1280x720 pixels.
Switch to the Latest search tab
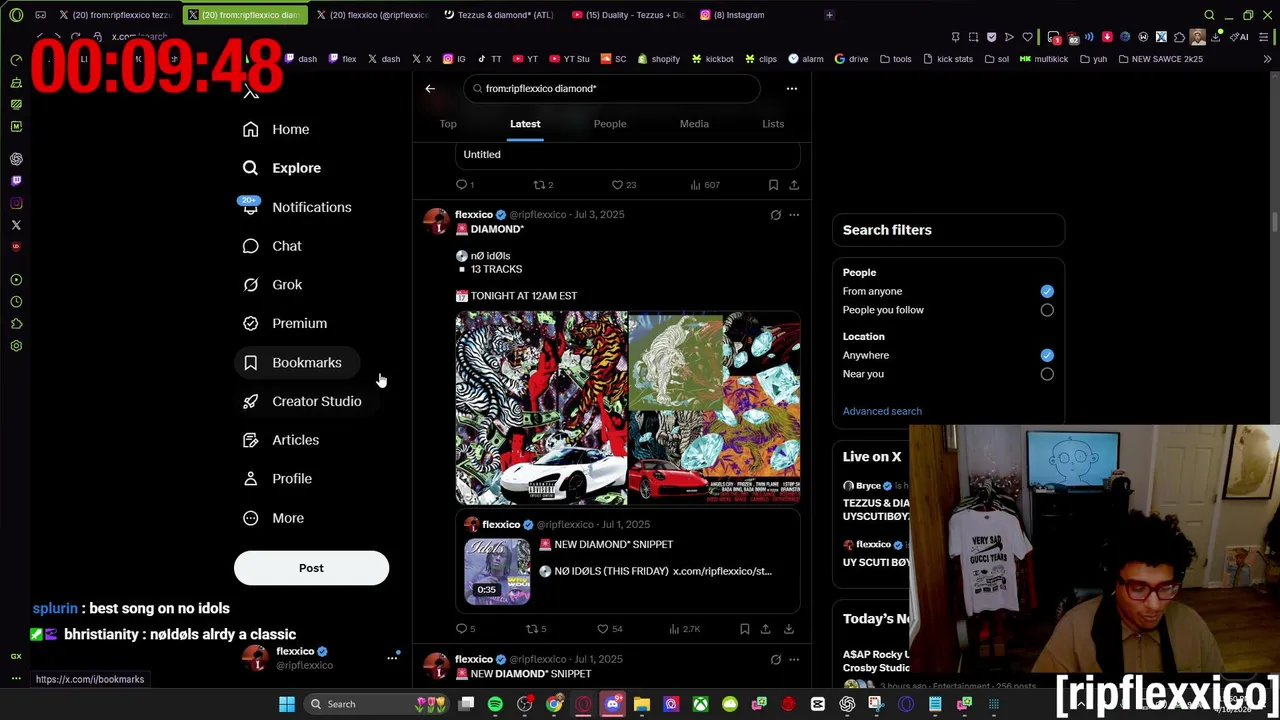click(x=525, y=124)
